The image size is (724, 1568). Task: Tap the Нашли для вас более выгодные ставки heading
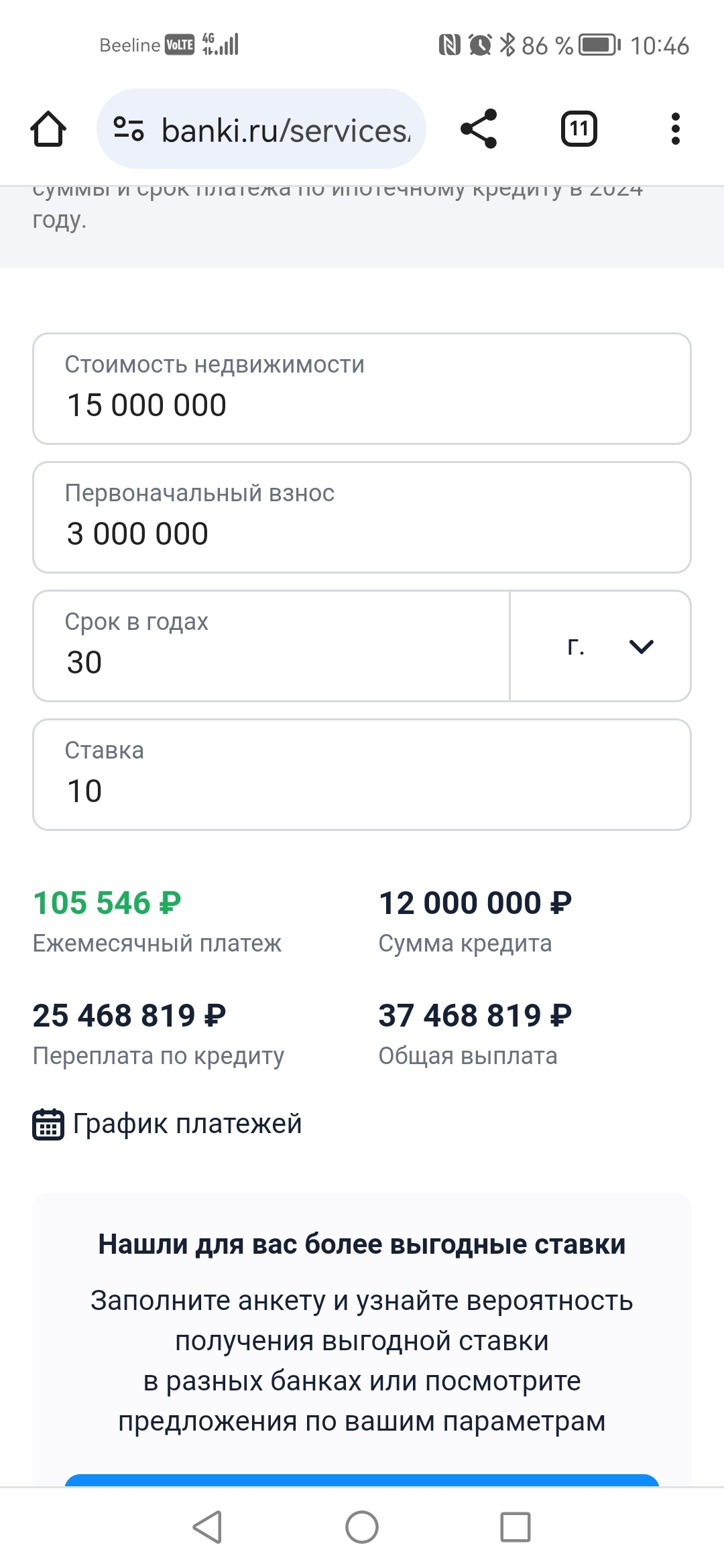(362, 1244)
